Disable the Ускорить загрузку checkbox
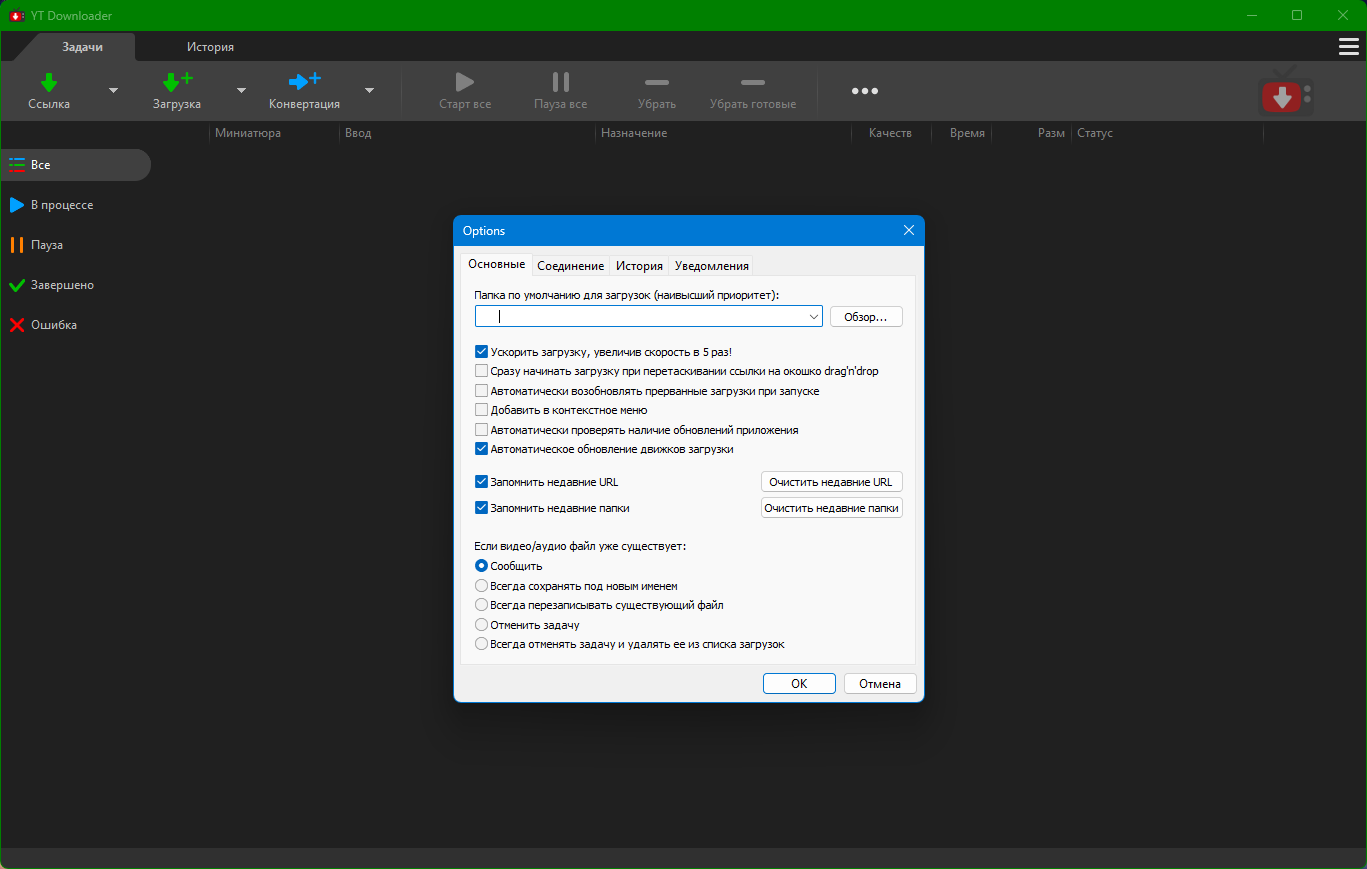 [482, 352]
